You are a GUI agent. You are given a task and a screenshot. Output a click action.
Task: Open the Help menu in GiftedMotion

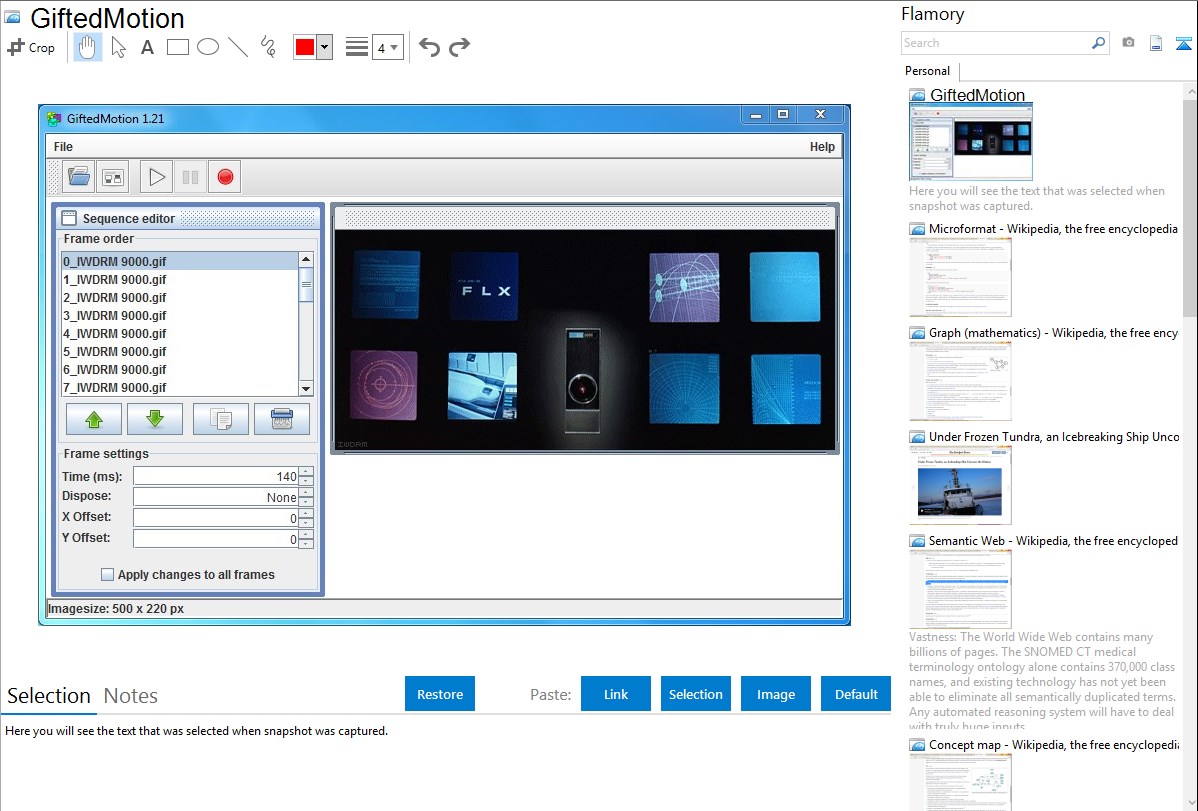[822, 147]
